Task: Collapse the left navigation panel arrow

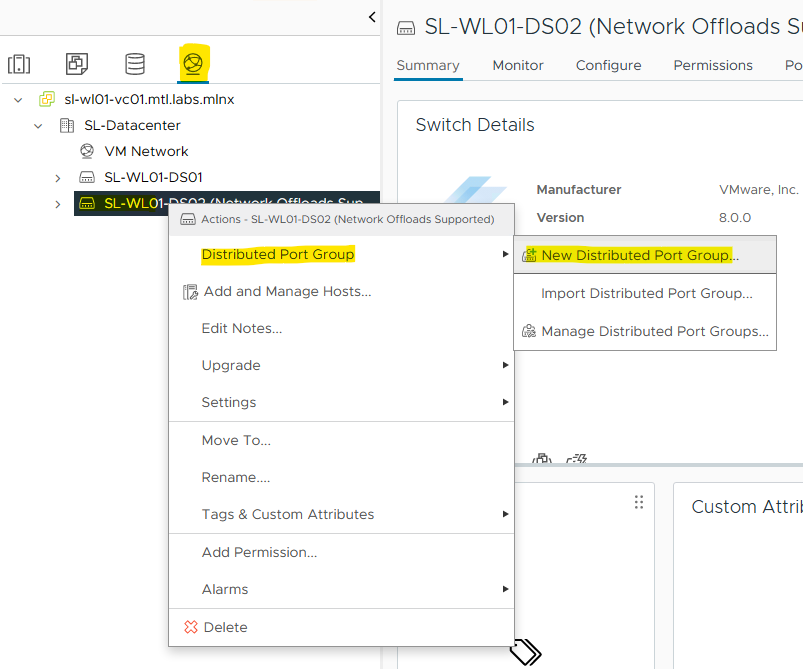Action: tap(372, 17)
